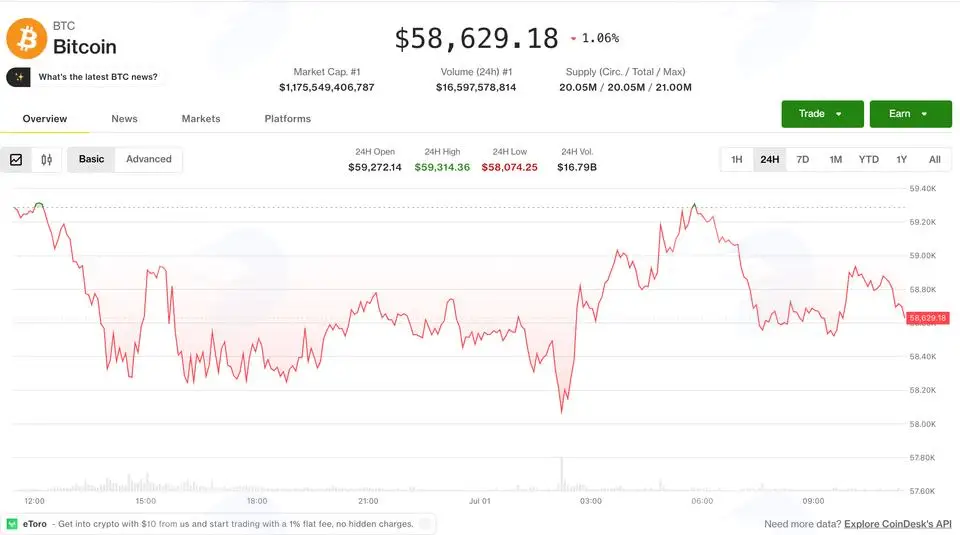960x535 pixels.
Task: Click What's the latest BTC news?
Action: [98, 77]
